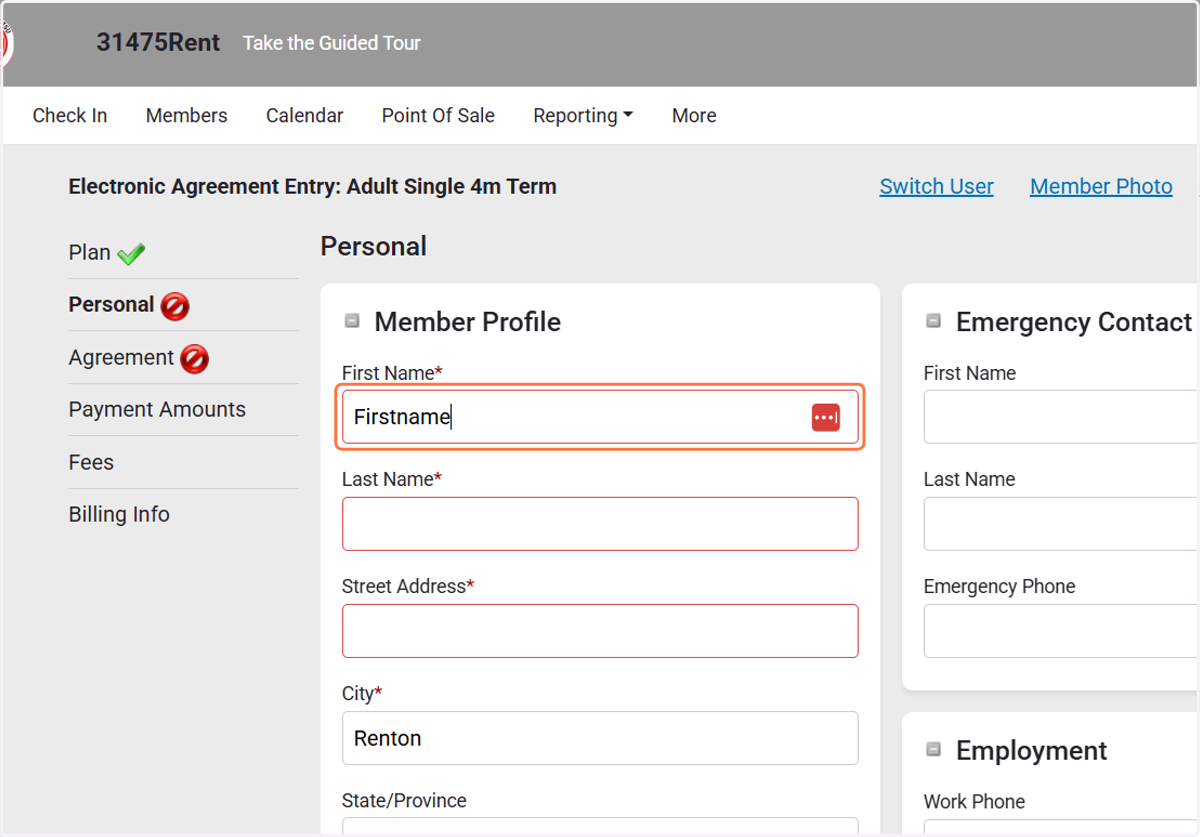Image resolution: width=1200 pixels, height=837 pixels.
Task: Open the Billing Info step
Action: click(119, 515)
